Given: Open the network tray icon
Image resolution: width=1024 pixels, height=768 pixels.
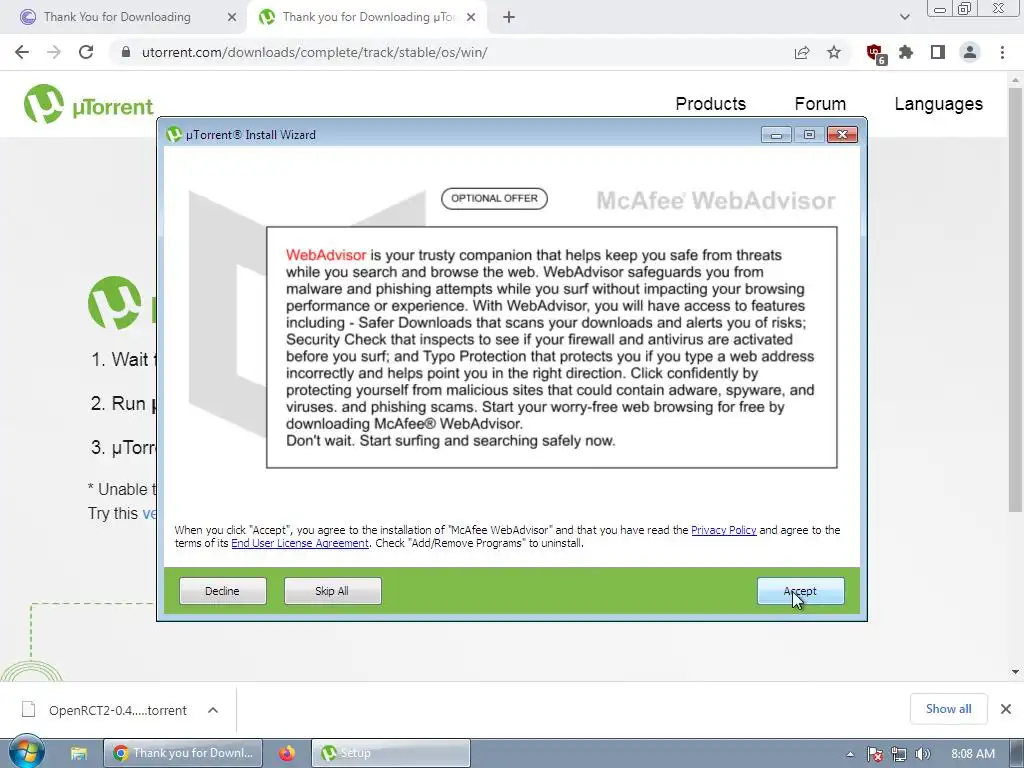Looking at the screenshot, I should coord(899,754).
